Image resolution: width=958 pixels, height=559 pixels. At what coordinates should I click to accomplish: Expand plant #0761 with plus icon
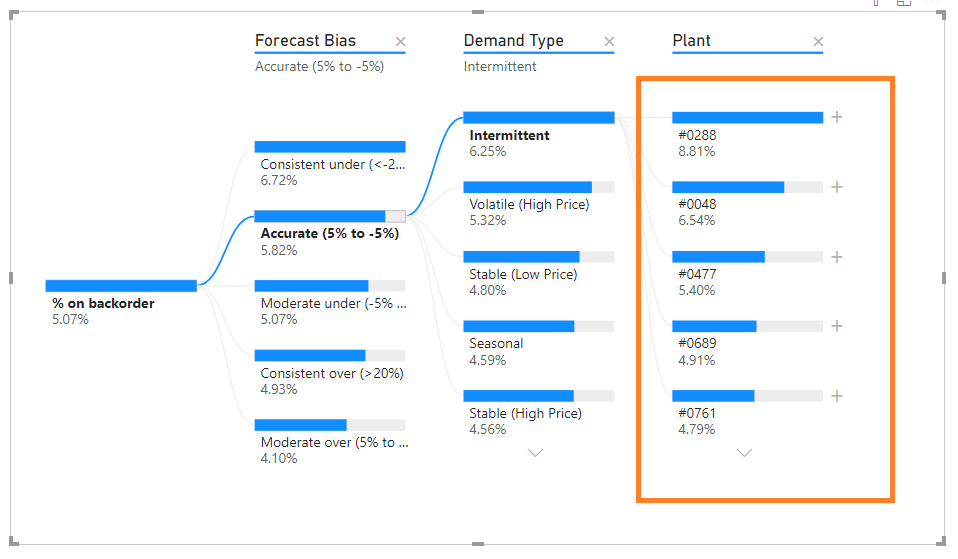(837, 396)
